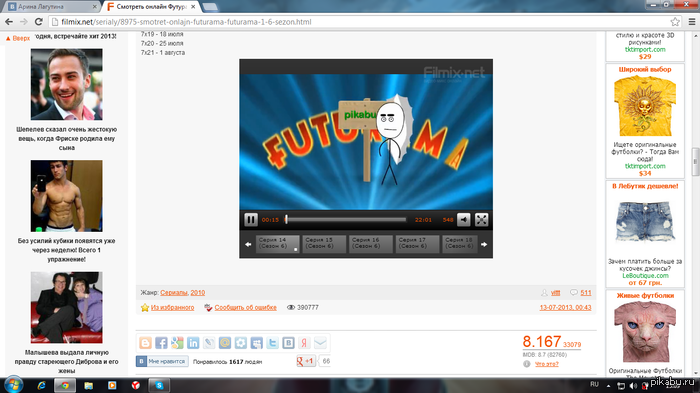This screenshot has width=700, height=393.
Task: Click the video seek progress bar
Action: pyautogui.click(x=346, y=220)
